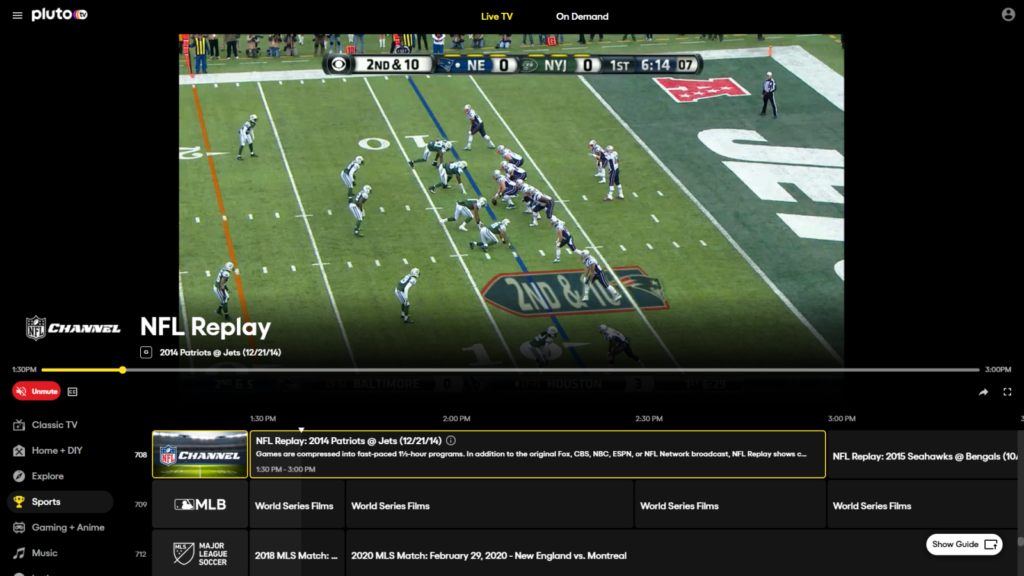1024x576 pixels.
Task: Select the 2:30 PM World Series Films program
Action: (x=730, y=504)
